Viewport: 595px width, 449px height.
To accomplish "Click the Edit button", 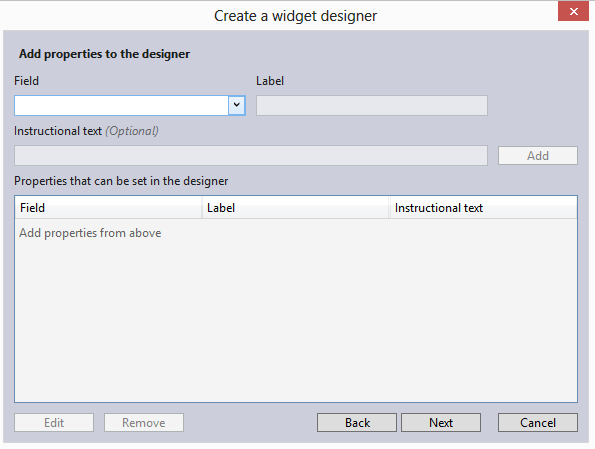I will tap(54, 422).
